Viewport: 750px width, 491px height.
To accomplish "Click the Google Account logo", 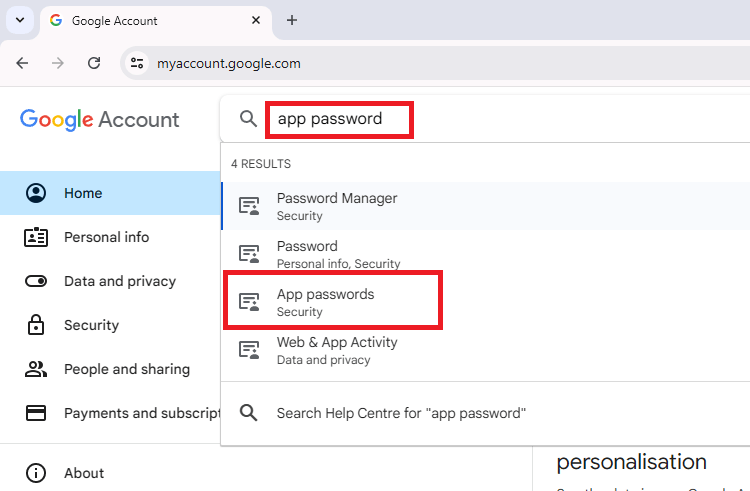I will click(x=99, y=120).
